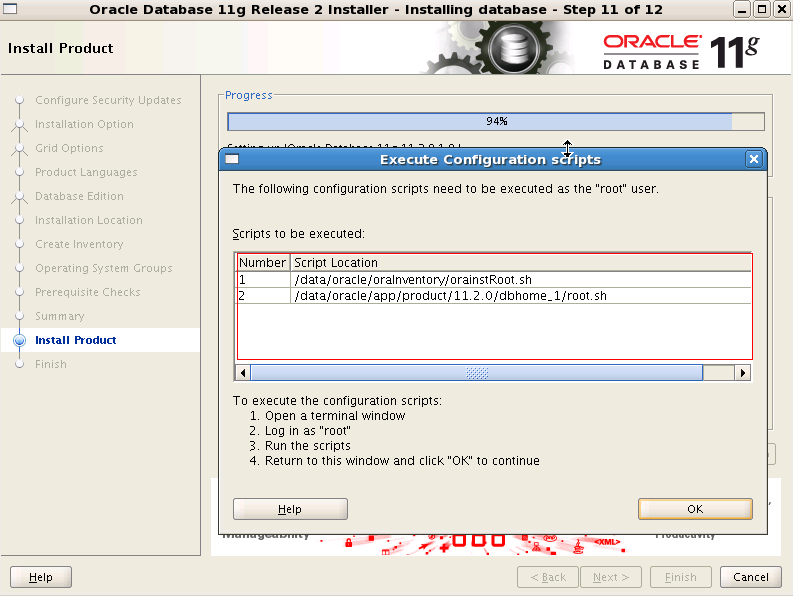The height and width of the screenshot is (596, 793).
Task: Select the dbhome_1/root.sh script row
Action: click(494, 295)
